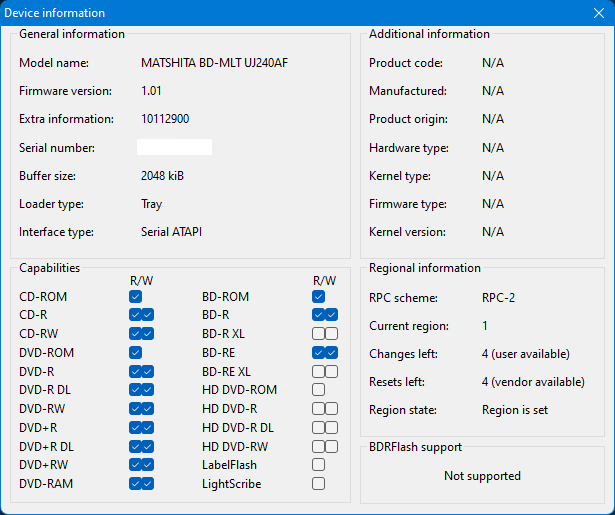Toggle the BD-R XL read checkbox
The image size is (615, 515).
[x=318, y=334]
